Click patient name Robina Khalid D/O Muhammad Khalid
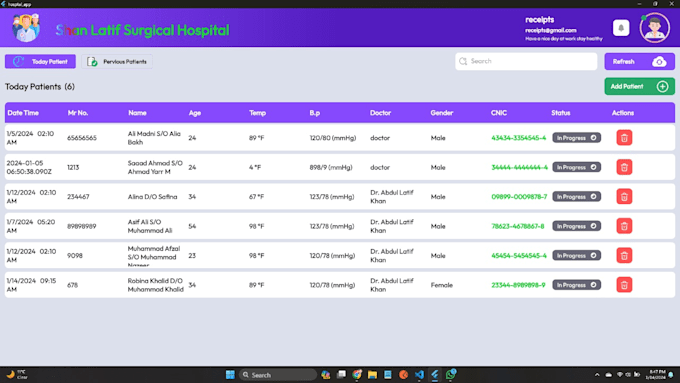680x383 pixels. click(155, 285)
